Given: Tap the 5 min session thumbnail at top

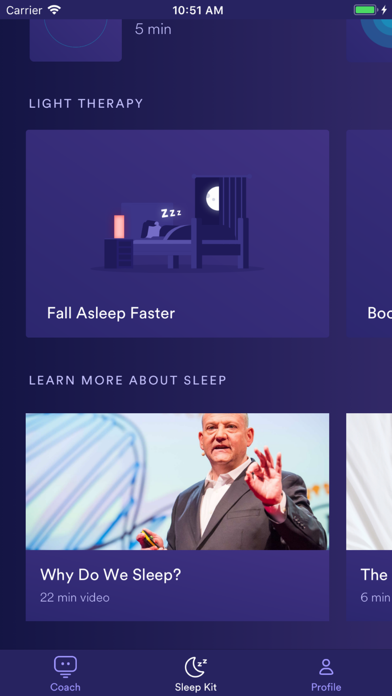Looking at the screenshot, I should tap(75, 40).
